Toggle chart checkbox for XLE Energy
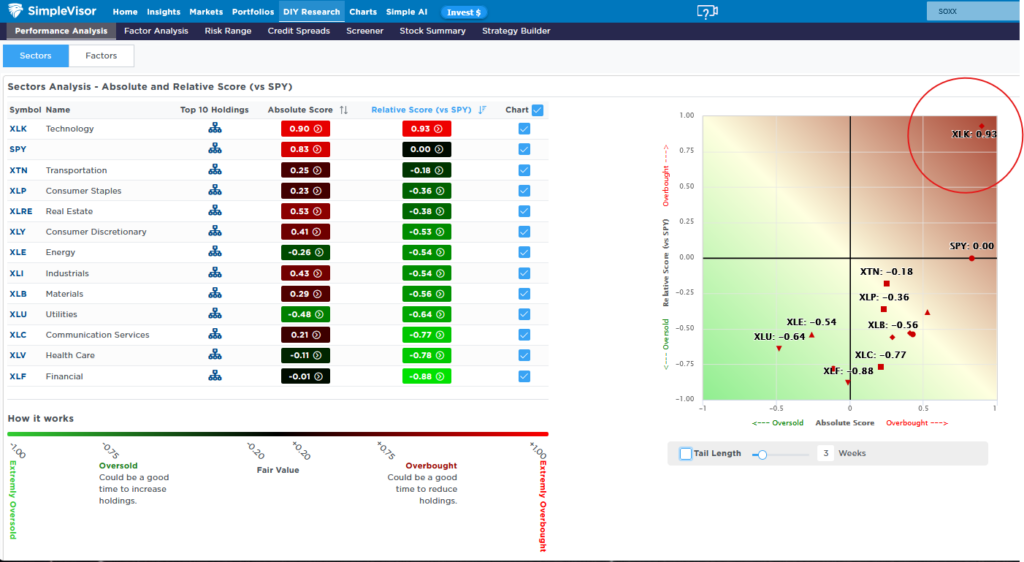Viewport: 1024px width, 562px height. coord(524,252)
